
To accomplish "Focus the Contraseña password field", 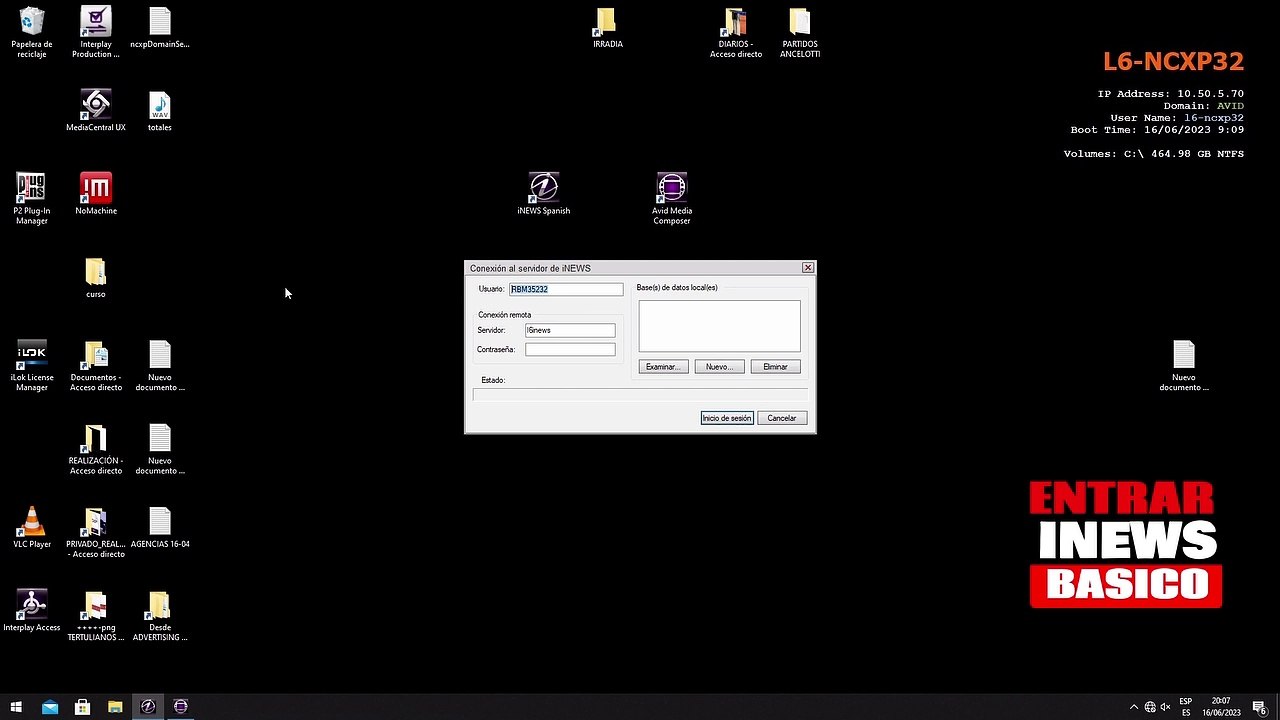I will [x=570, y=349].
